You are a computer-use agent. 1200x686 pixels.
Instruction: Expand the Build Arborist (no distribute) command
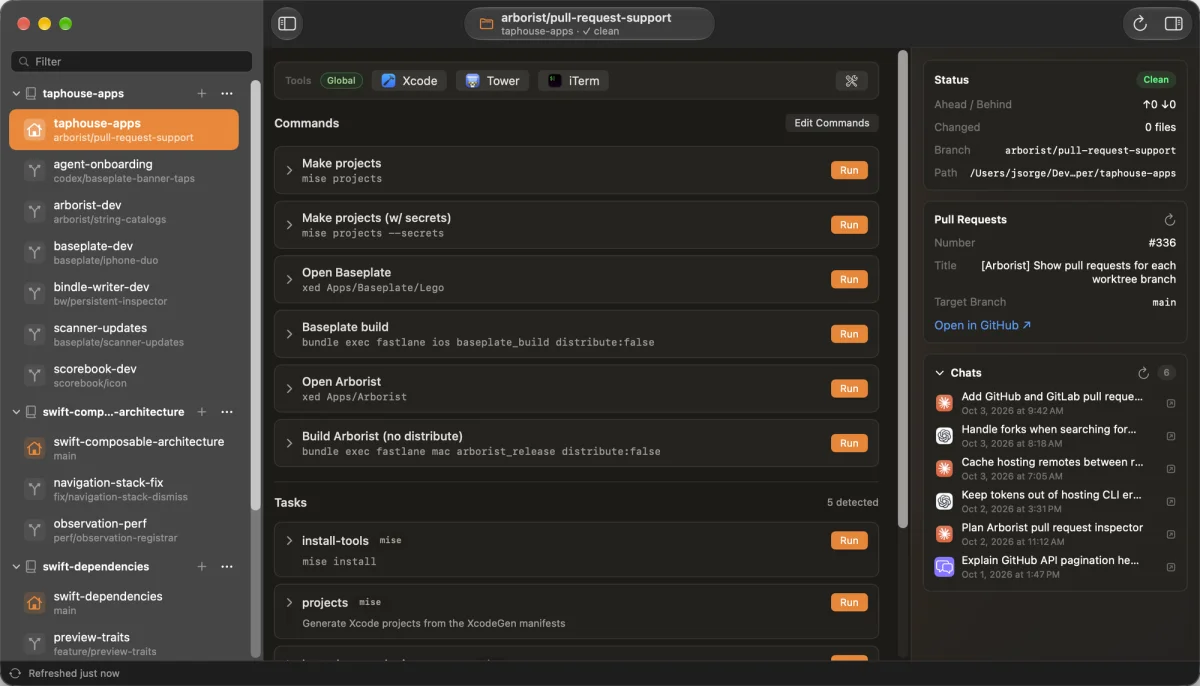coord(289,443)
